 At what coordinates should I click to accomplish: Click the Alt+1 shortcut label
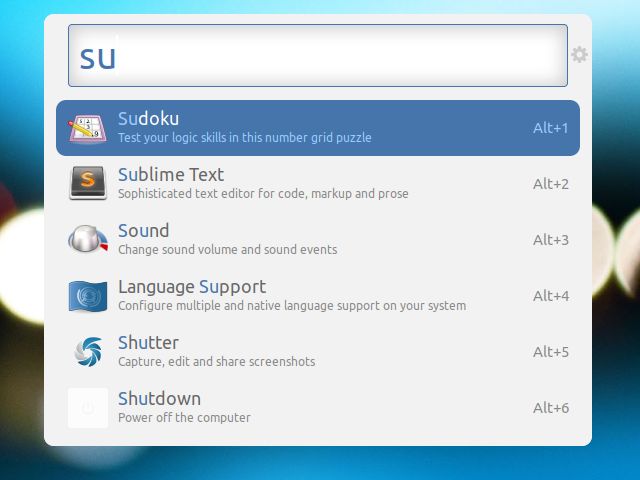point(551,128)
